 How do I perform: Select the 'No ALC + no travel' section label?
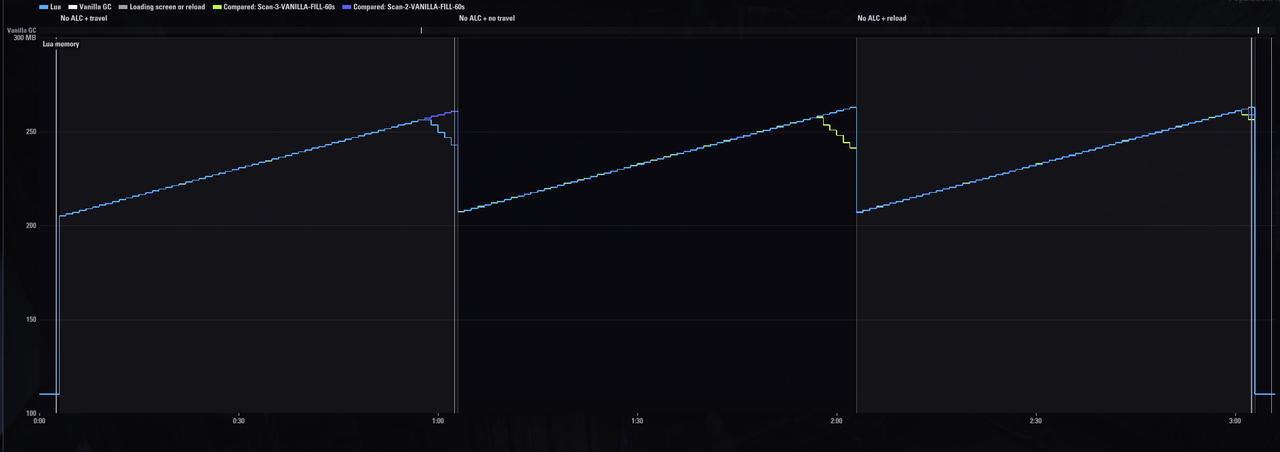coord(487,18)
